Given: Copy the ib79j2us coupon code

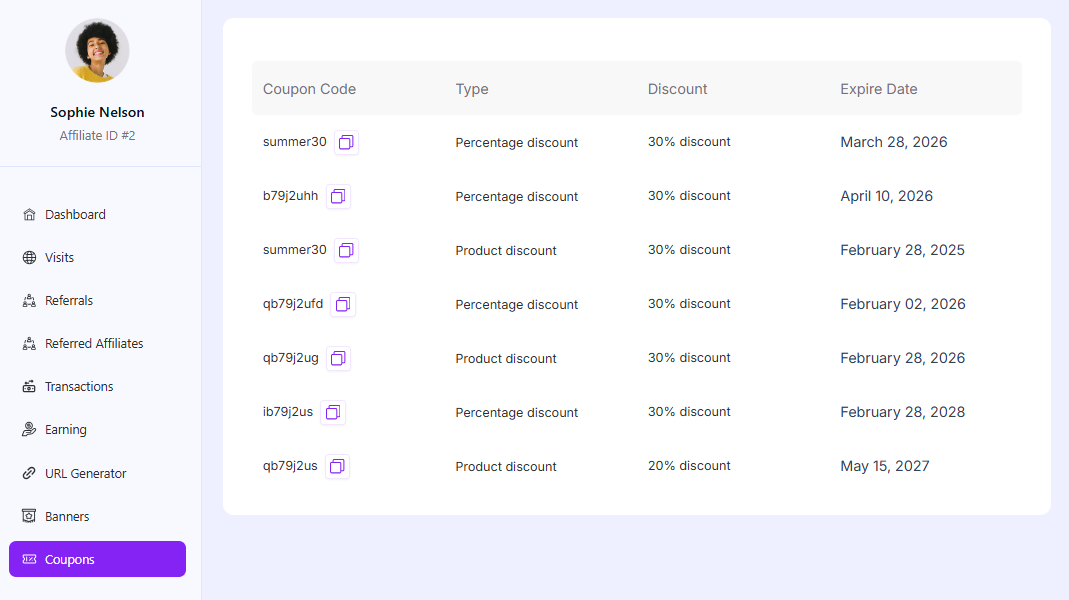Looking at the screenshot, I should tap(333, 413).
